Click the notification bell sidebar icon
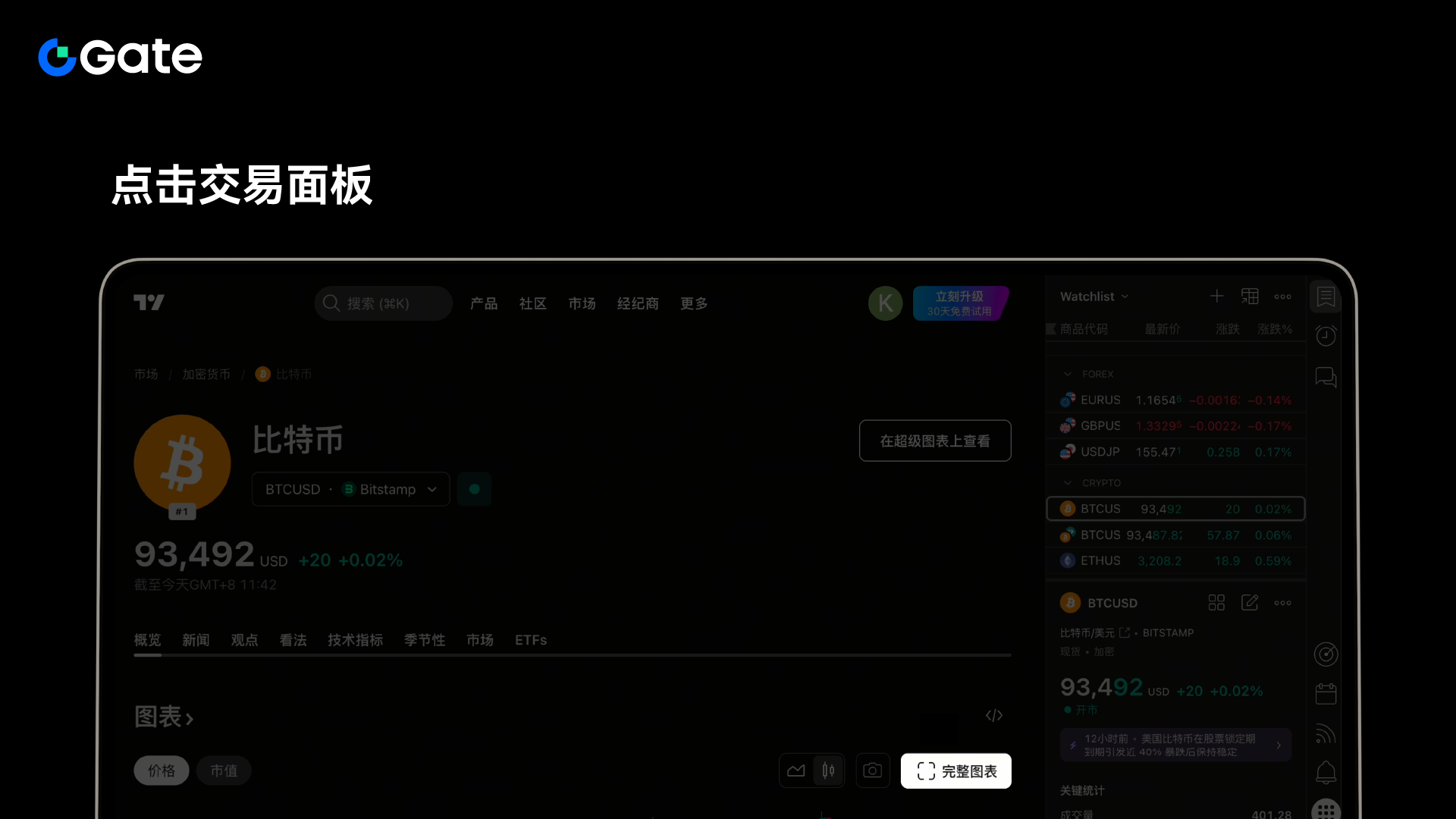This screenshot has height=819, width=1456. coord(1326,773)
